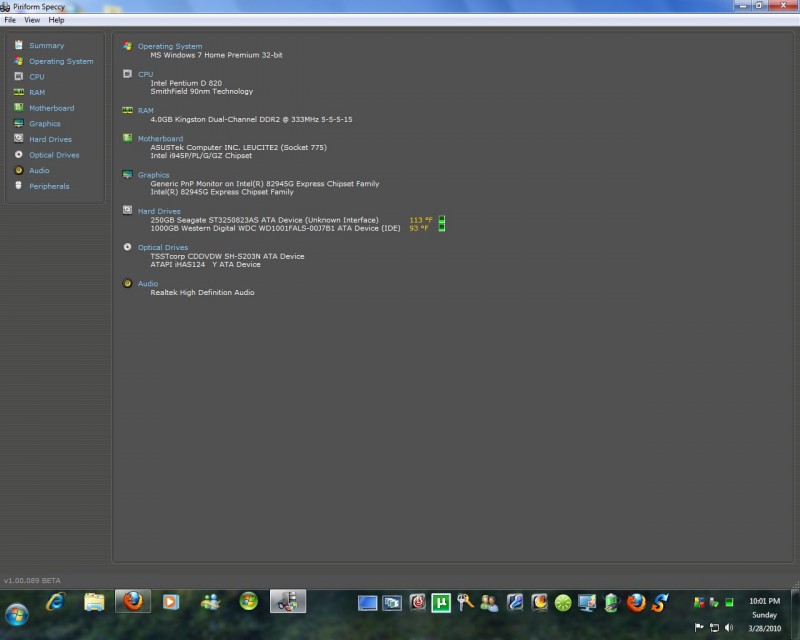Open the View menu

coord(32,20)
